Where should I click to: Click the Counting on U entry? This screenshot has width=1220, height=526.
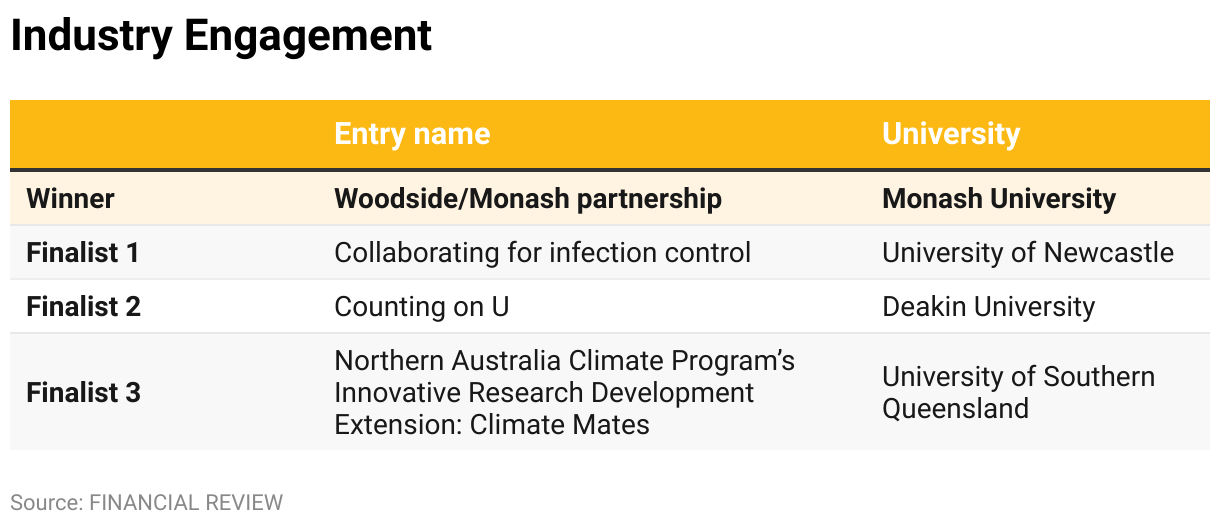coord(421,306)
